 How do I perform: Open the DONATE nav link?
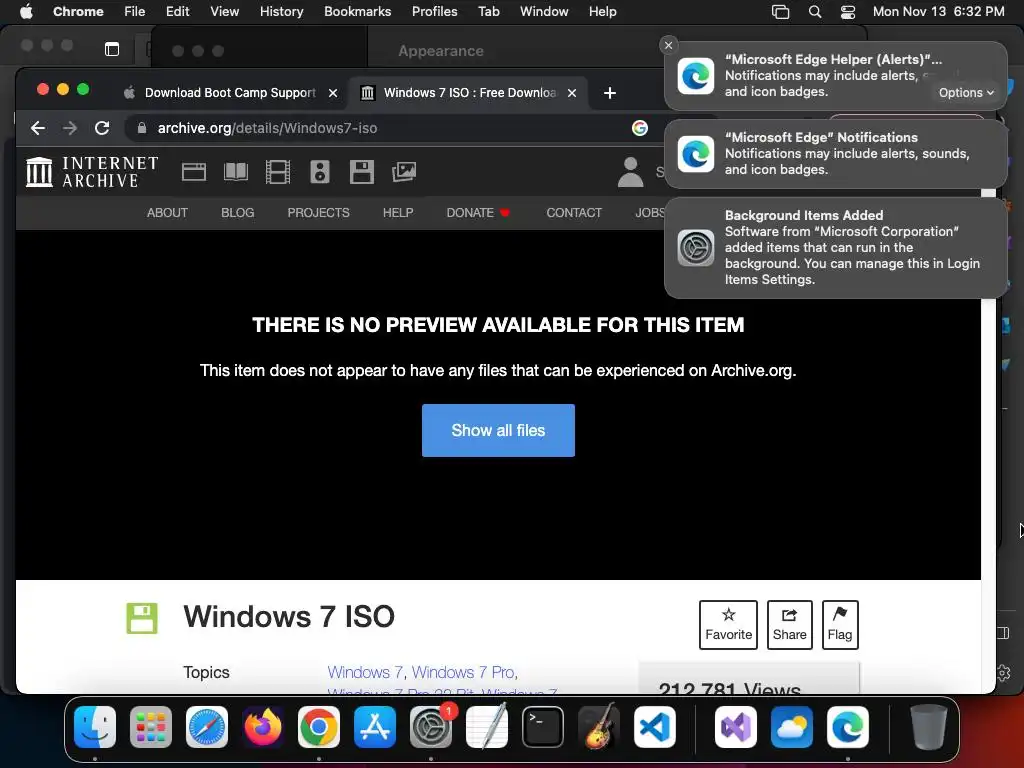click(x=478, y=213)
